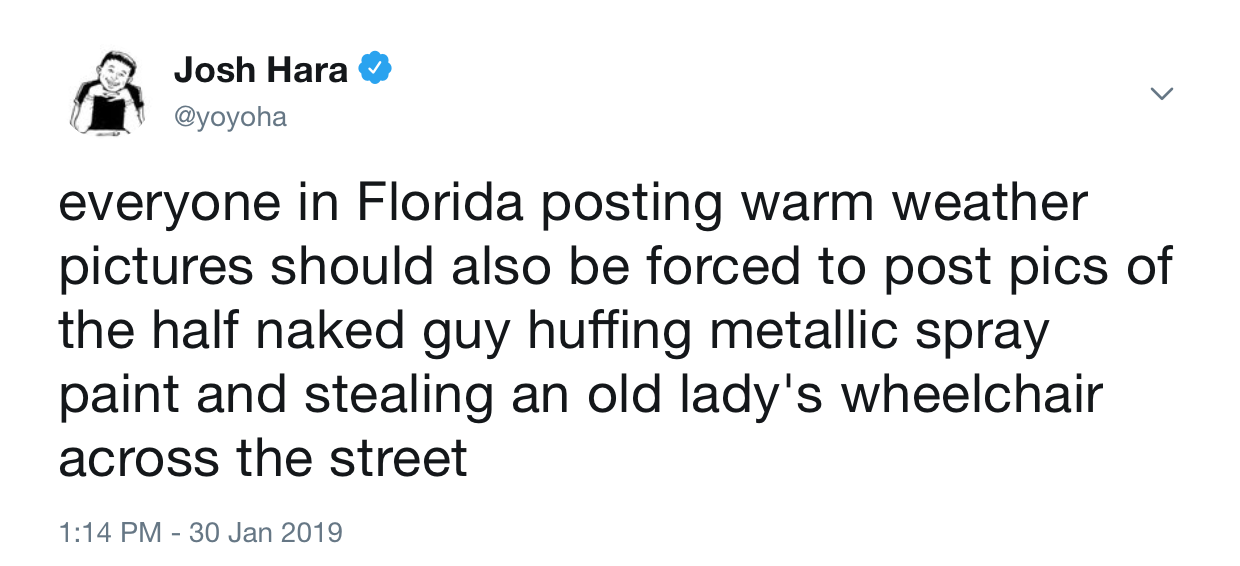Expand the tweet options chevron
Viewport: 1240px width, 566px height.
coord(1161,93)
